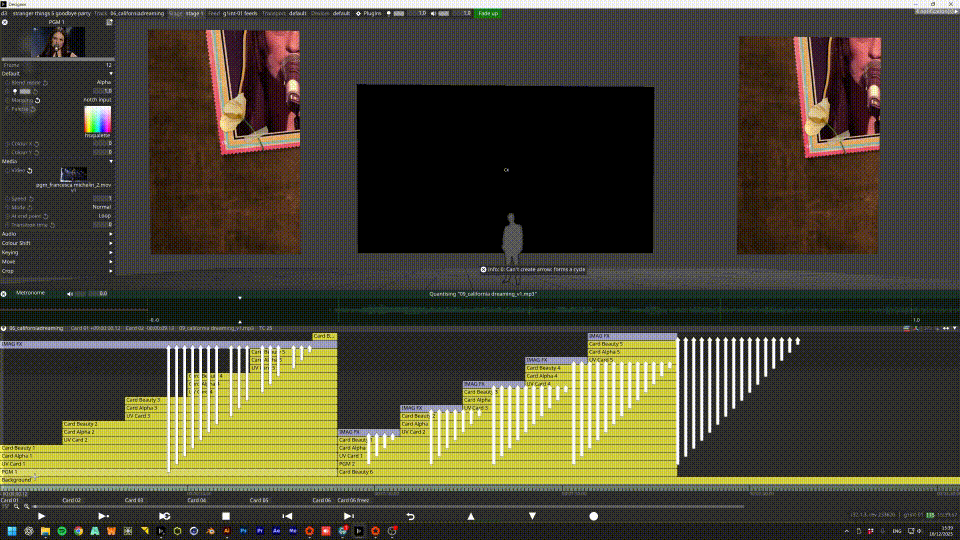The height and width of the screenshot is (540, 960).
Task: Toggle Blend mode keyframe checkbox
Action: 7,82
